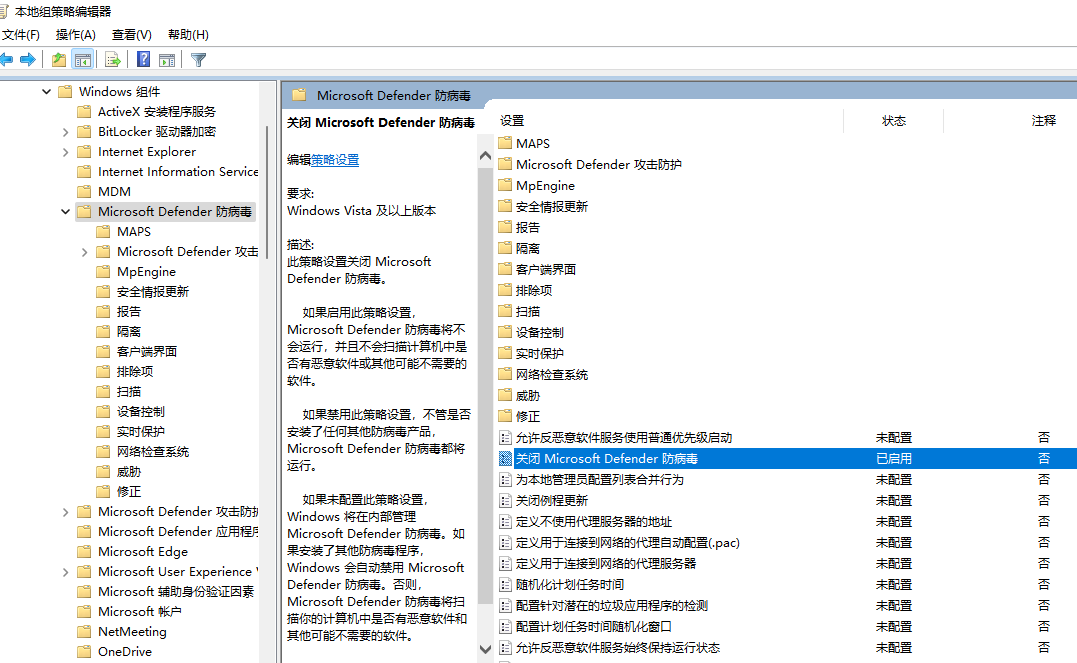Collapse Microsoft Defender 防病毒 tree node

tap(65, 212)
